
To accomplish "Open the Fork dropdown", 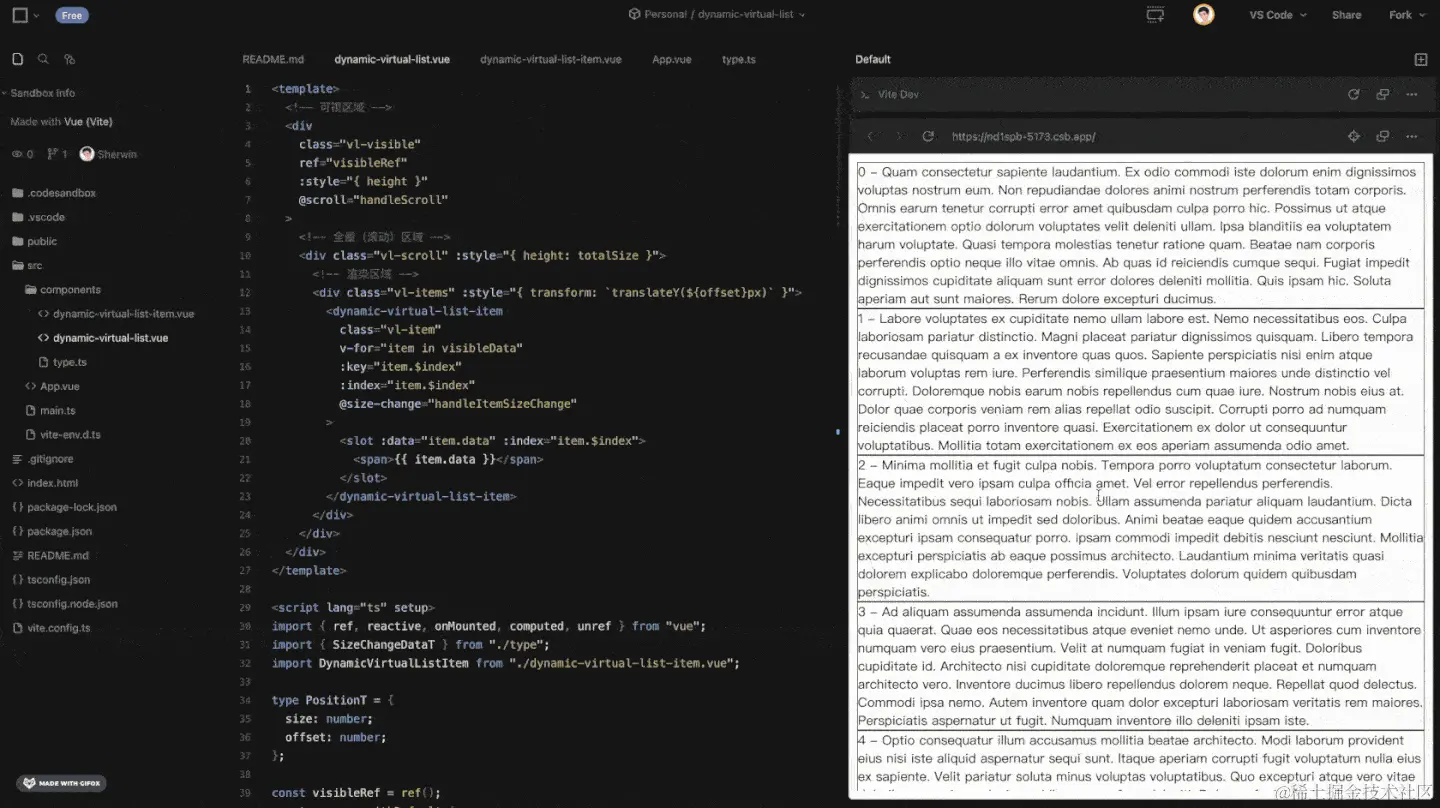I will (x=1406, y=15).
